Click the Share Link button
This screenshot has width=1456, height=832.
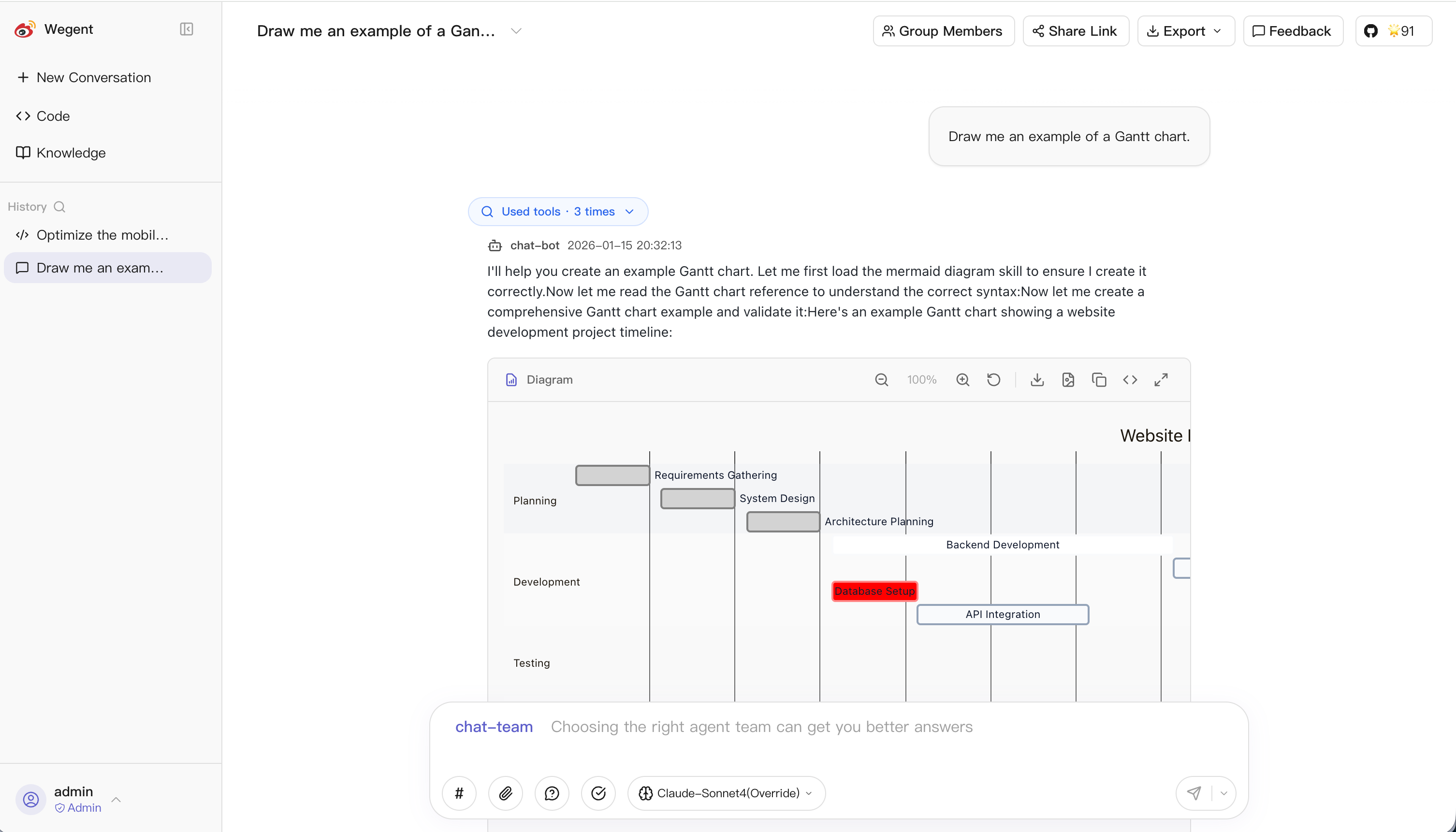pos(1075,31)
